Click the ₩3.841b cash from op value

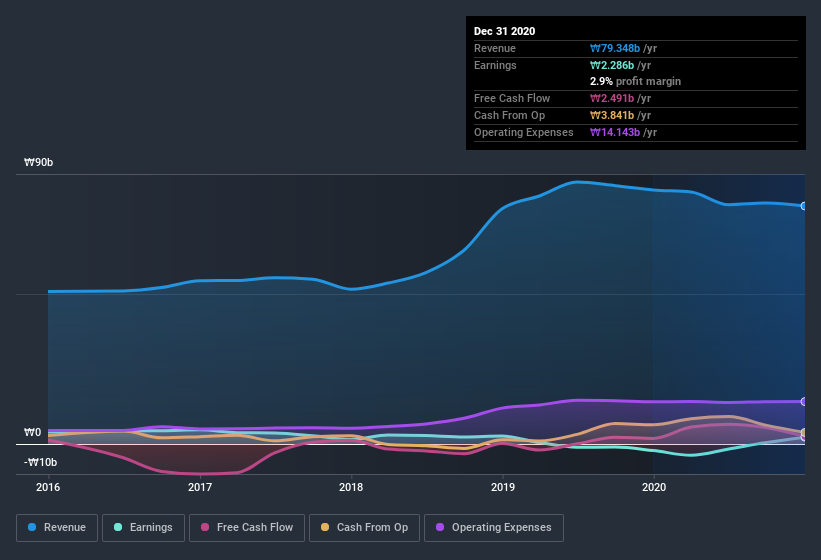(x=612, y=115)
